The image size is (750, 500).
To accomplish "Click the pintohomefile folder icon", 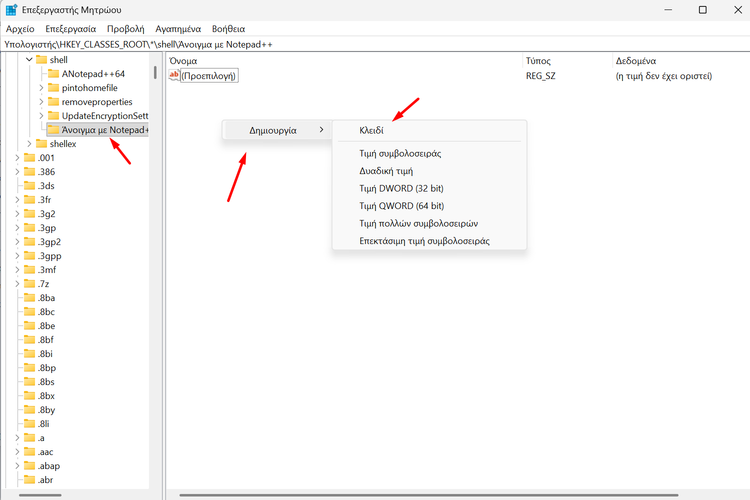I will pos(53,88).
